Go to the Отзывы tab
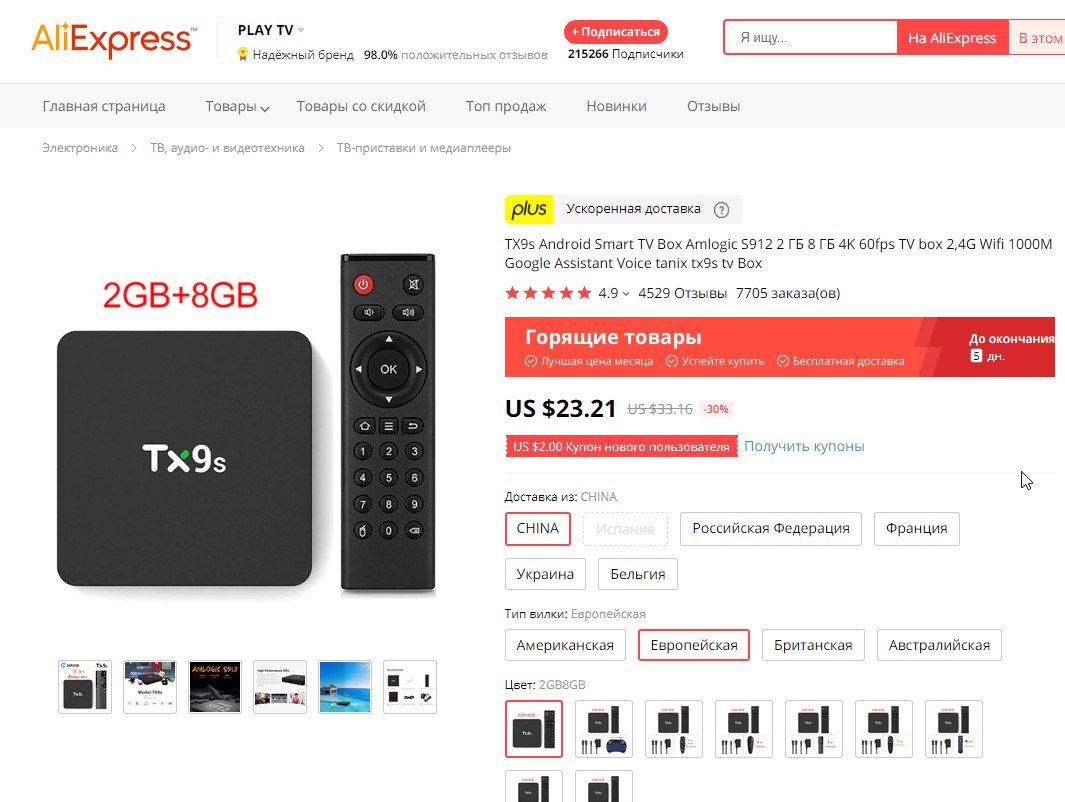Screen dimensions: 1065x802 point(713,106)
